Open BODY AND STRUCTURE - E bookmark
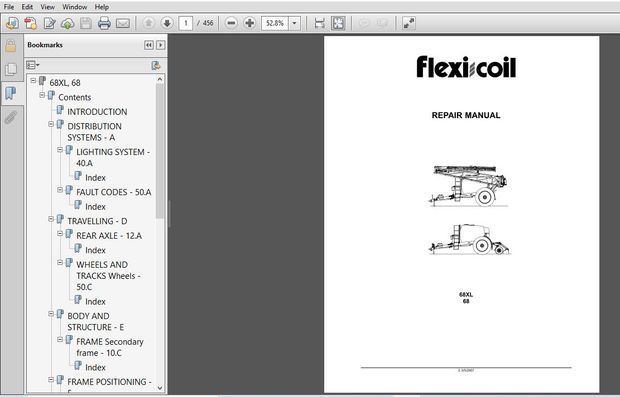Viewport: 620px width, 397px height. point(95,321)
